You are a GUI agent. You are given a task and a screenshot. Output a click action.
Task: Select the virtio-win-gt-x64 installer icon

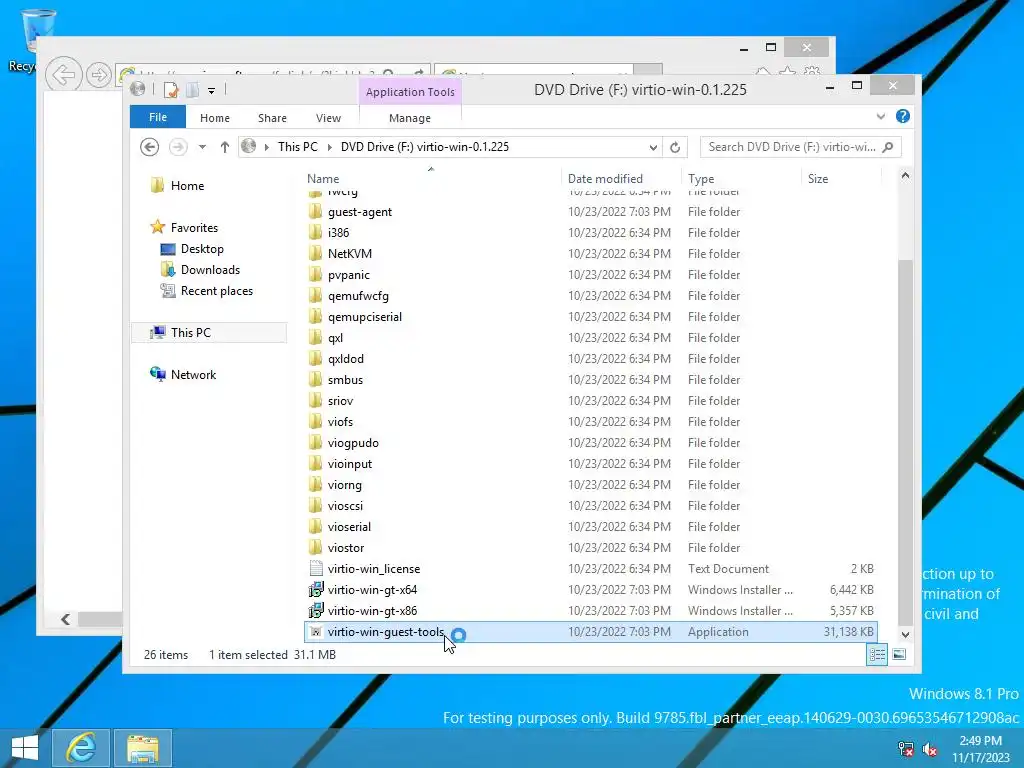[x=316, y=590]
